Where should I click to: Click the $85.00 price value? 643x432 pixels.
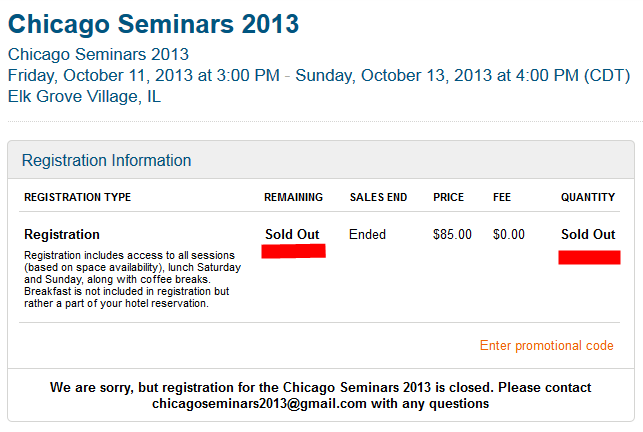pos(452,235)
